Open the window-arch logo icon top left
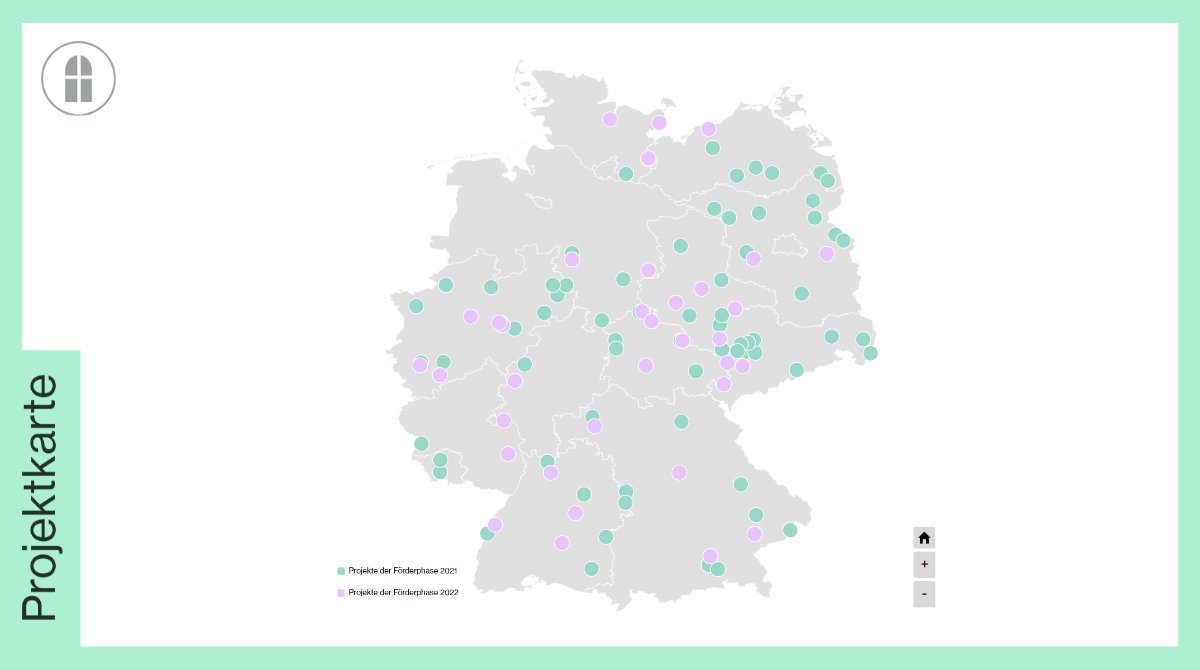 (x=77, y=77)
